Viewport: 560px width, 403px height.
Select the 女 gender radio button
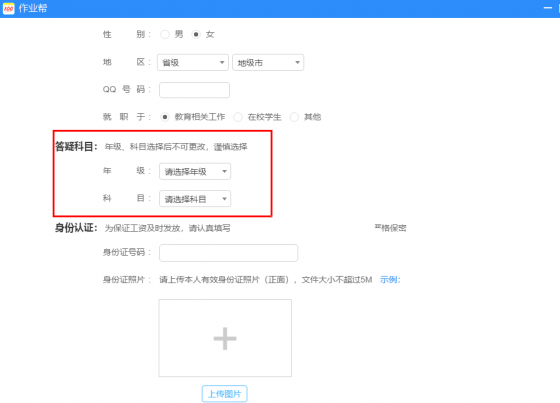[x=196, y=34]
